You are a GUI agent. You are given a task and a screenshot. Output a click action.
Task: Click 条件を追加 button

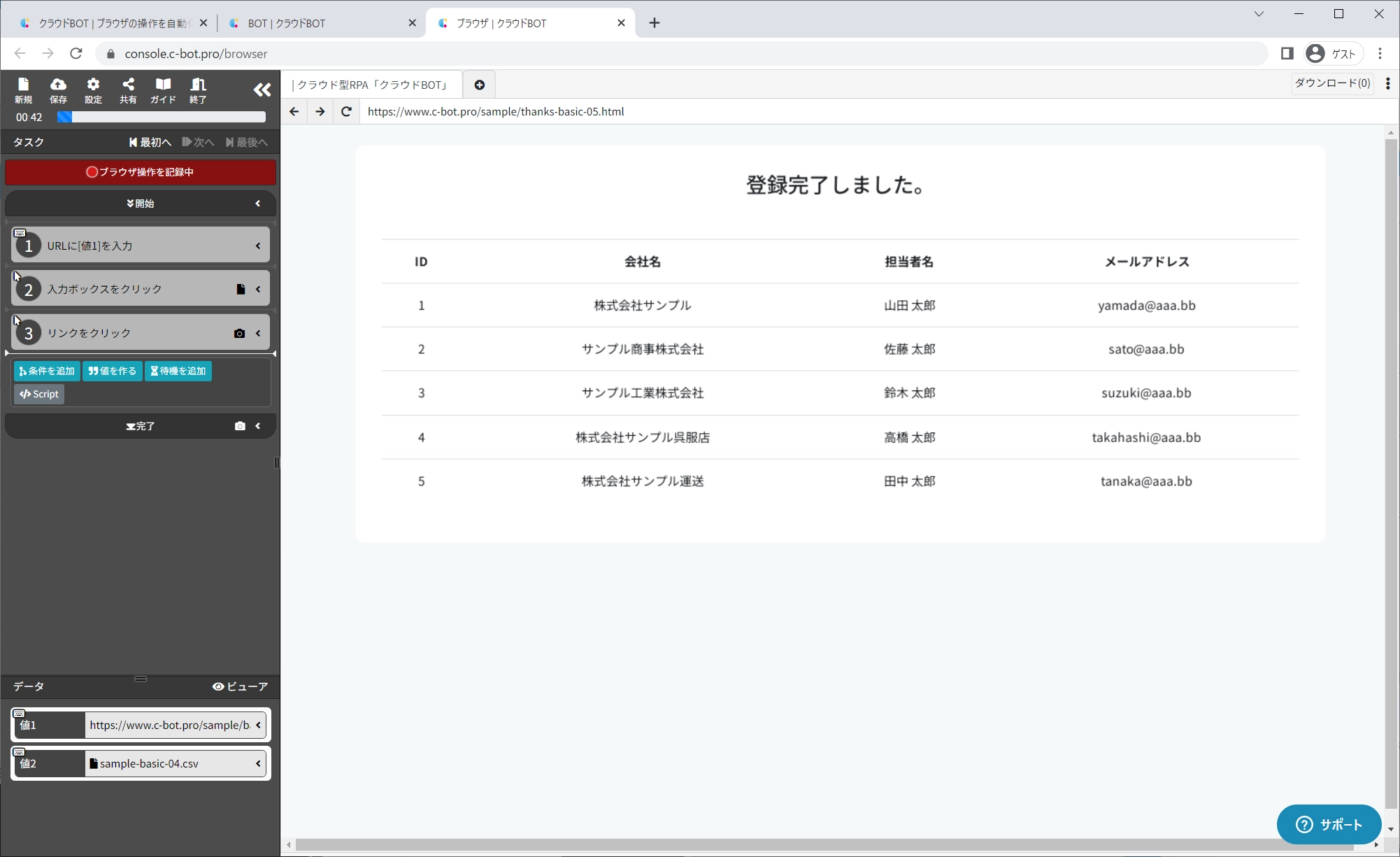coord(47,371)
